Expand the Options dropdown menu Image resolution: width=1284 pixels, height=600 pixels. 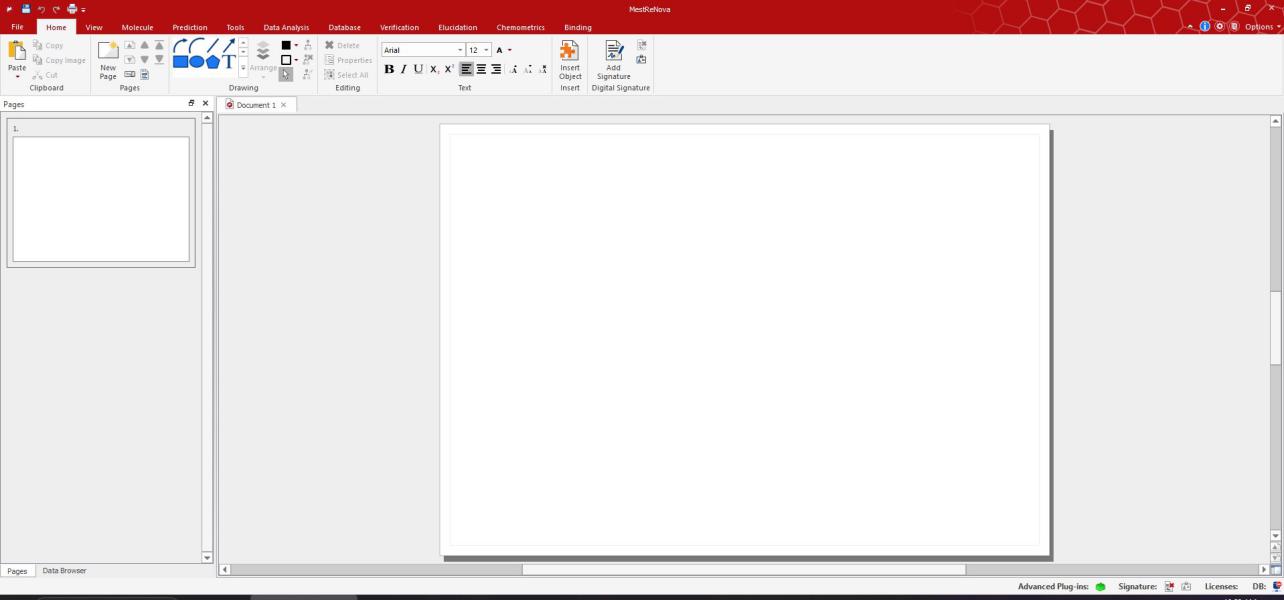1260,27
